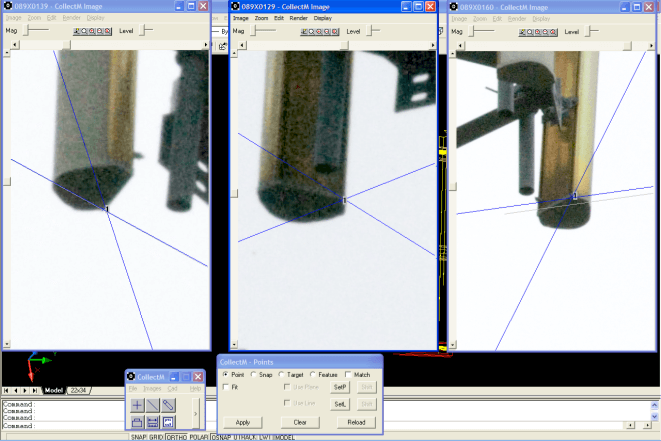Open Images menu in CollectM palette
Viewport: 661px width, 441px height.
click(x=152, y=389)
